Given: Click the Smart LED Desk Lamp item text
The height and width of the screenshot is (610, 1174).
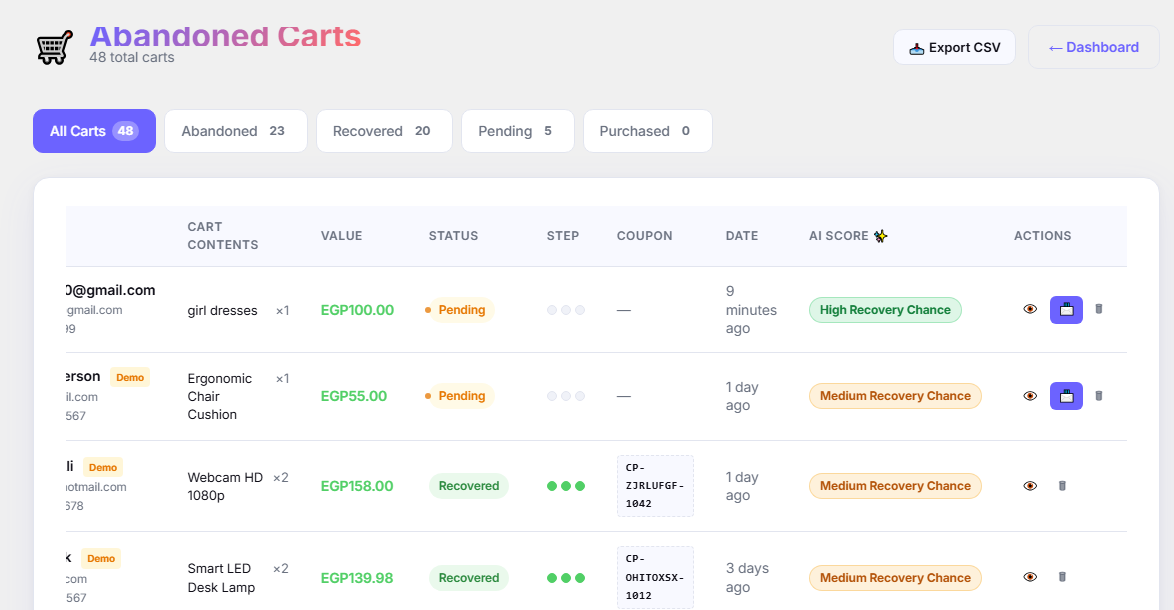Looking at the screenshot, I should click(x=221, y=578).
